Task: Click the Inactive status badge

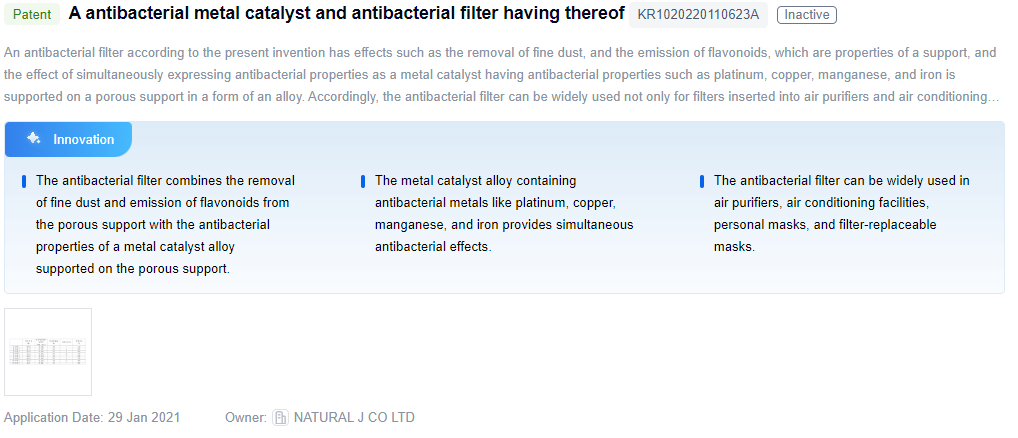Action: click(806, 15)
